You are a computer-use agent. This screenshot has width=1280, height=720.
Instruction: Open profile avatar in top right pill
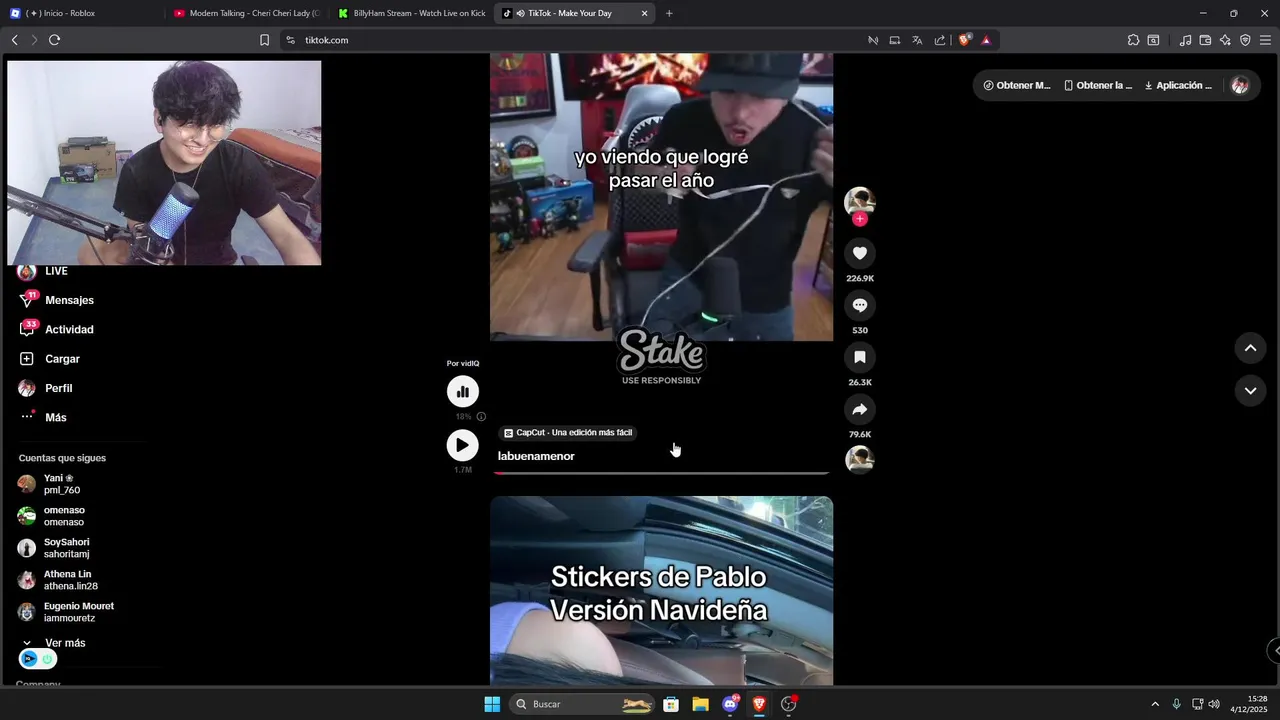(x=1240, y=85)
